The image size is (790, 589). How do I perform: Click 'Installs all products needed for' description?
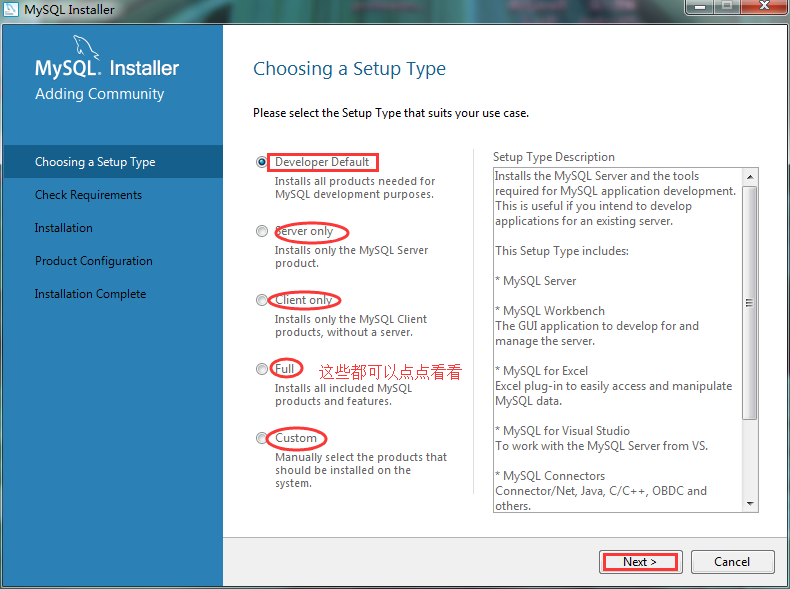click(355, 181)
